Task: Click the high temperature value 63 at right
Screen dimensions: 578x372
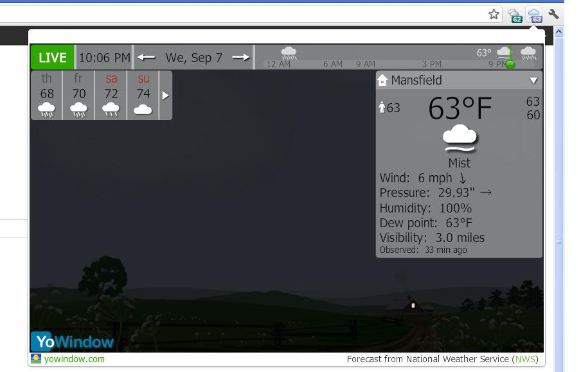Action: pyautogui.click(x=533, y=101)
